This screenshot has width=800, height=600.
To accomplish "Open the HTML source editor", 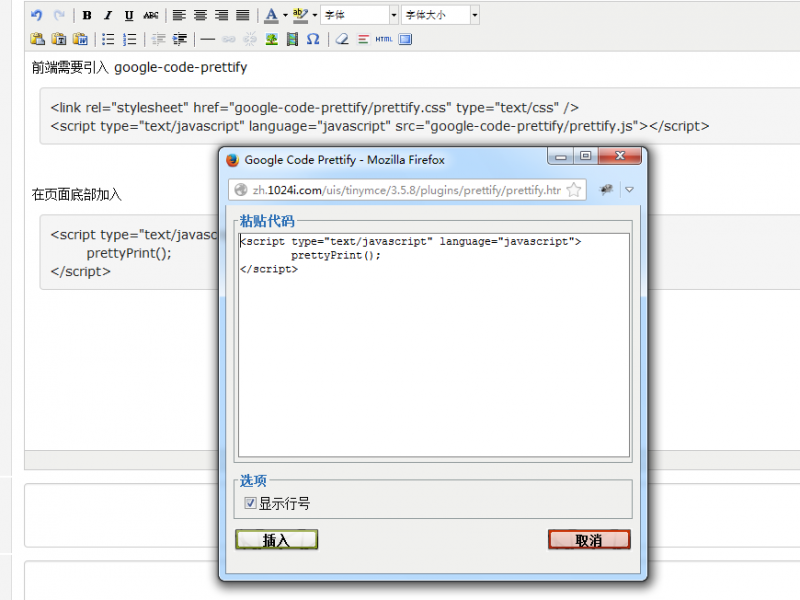I will point(384,39).
